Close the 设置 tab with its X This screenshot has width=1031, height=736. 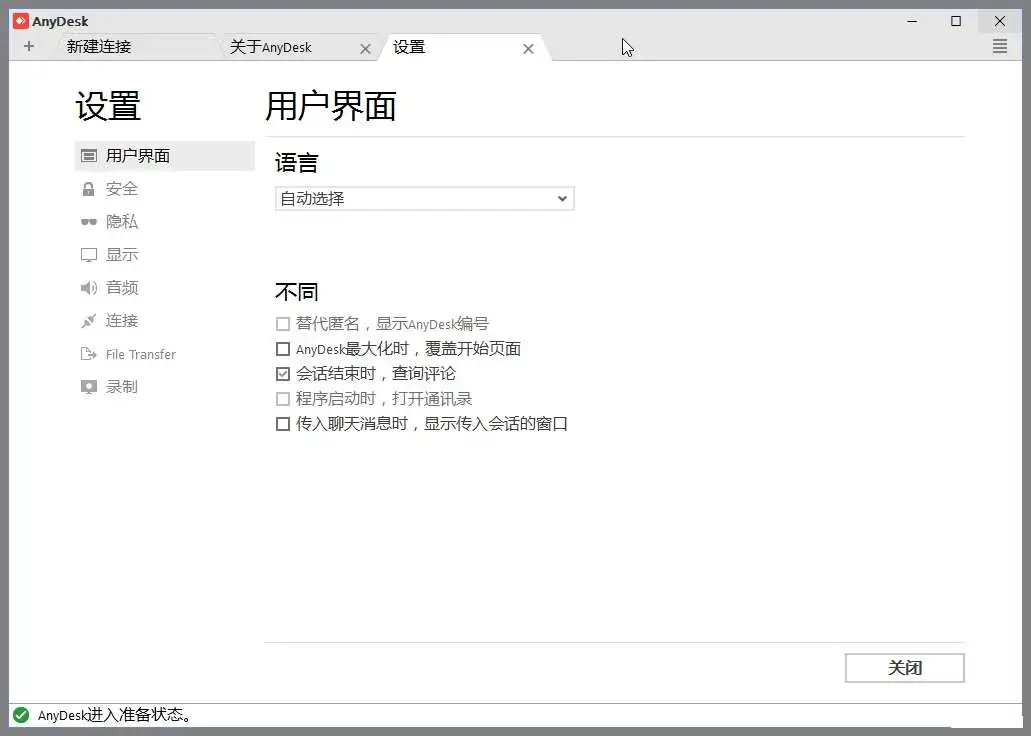(529, 47)
